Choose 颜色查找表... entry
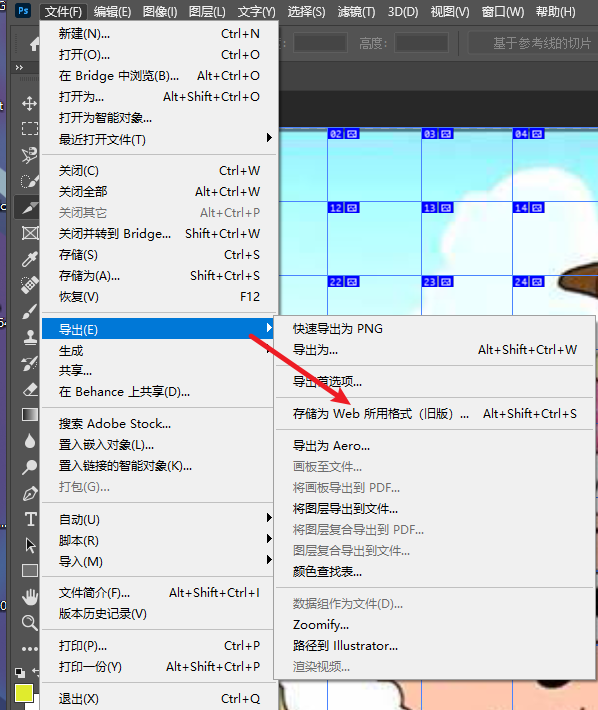The image size is (598, 710). [435, 571]
